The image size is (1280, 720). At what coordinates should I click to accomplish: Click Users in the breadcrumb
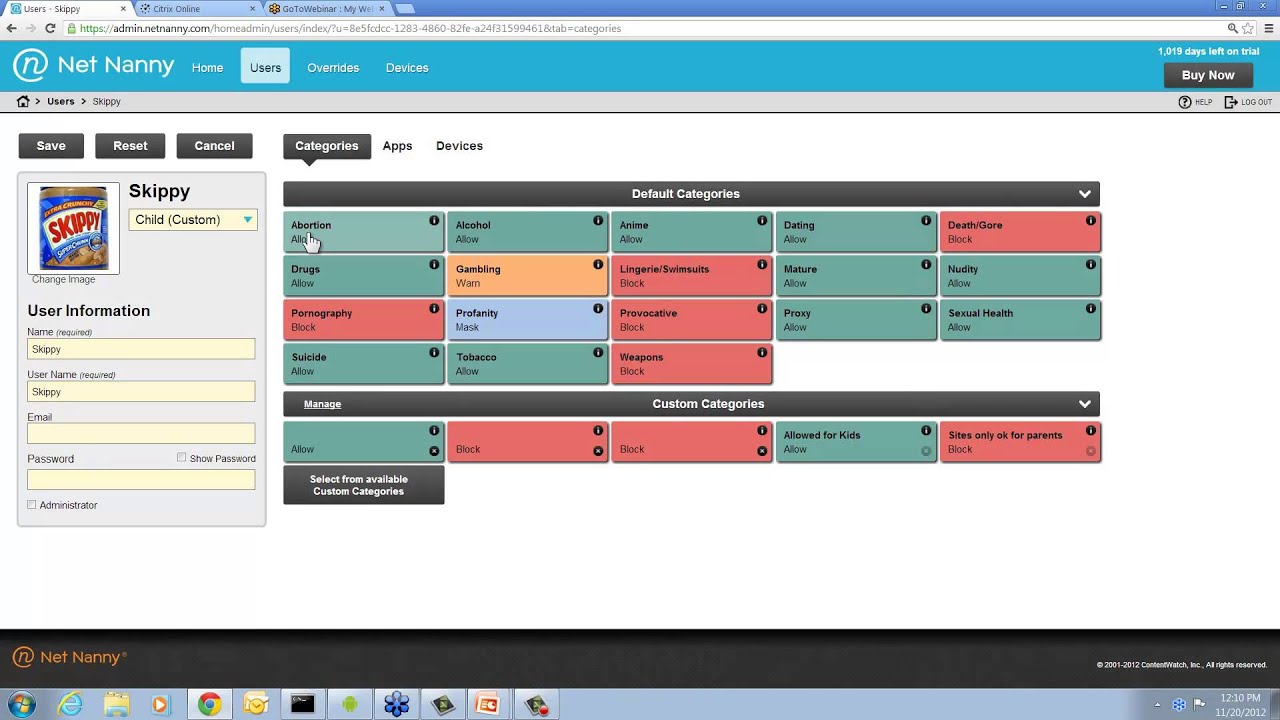(60, 101)
